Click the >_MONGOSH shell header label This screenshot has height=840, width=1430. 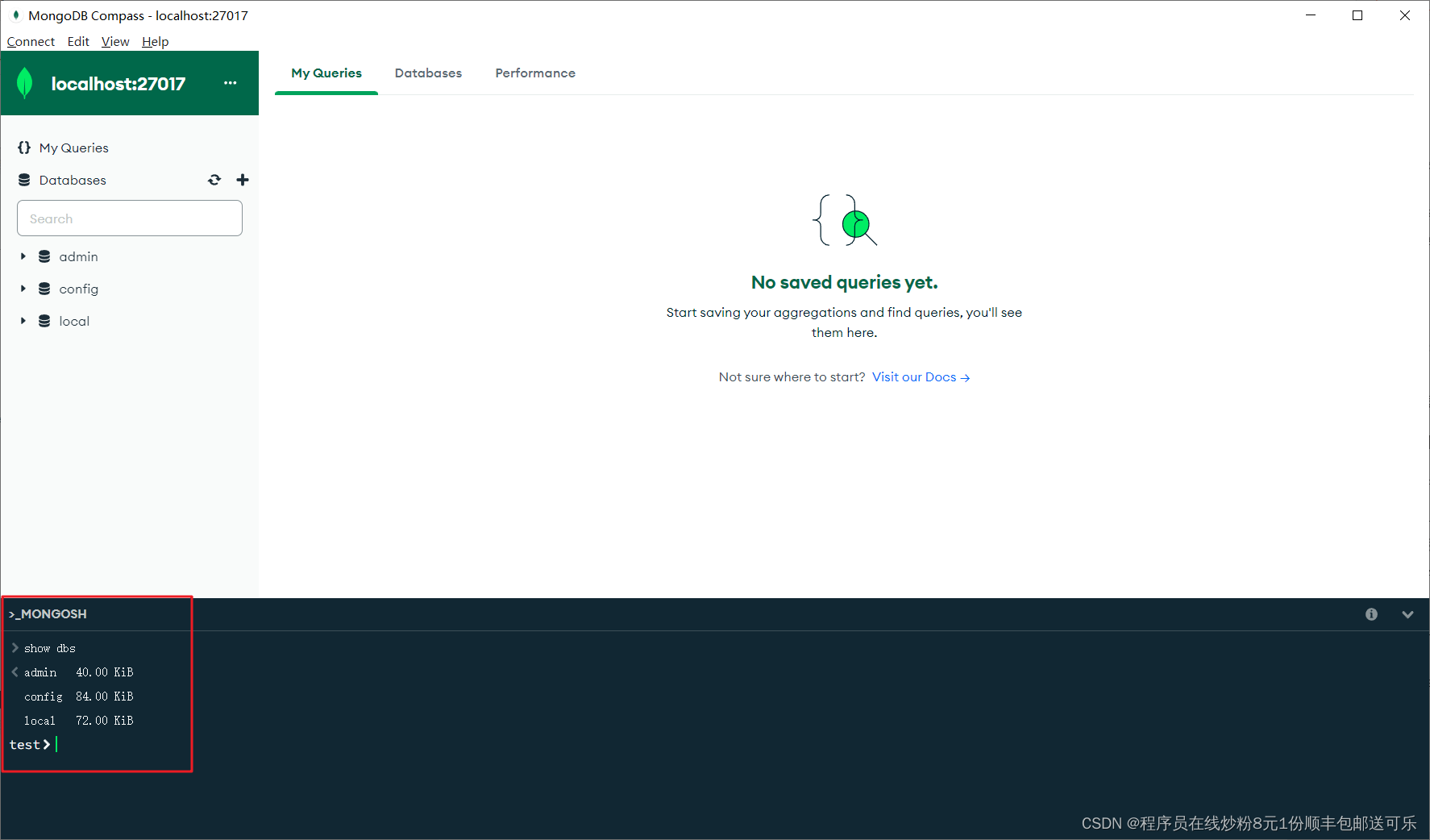48,614
